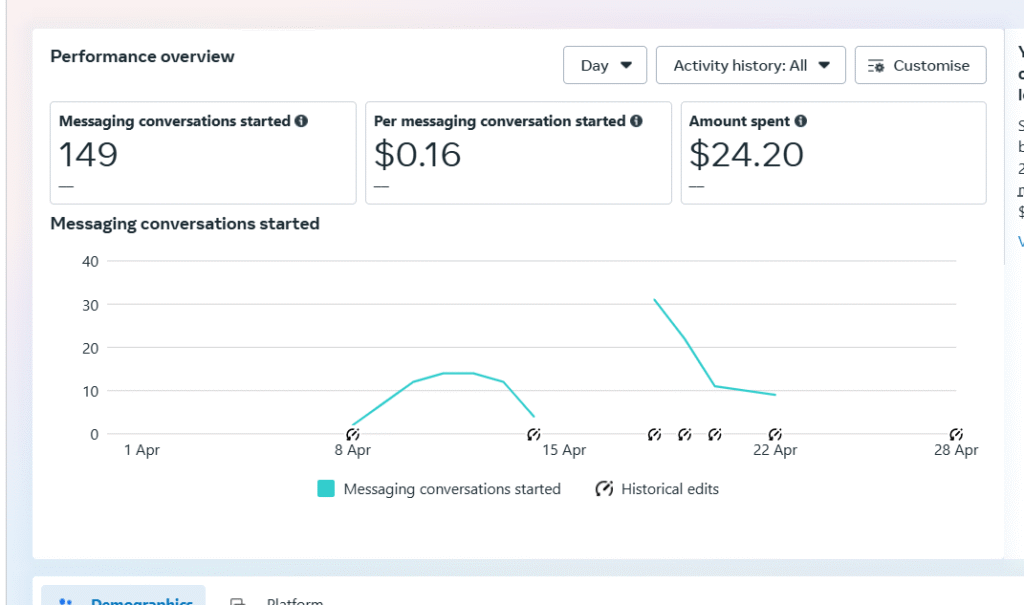Select the historical edit marker near 14 Apr
The width and height of the screenshot is (1024, 605).
pos(534,434)
